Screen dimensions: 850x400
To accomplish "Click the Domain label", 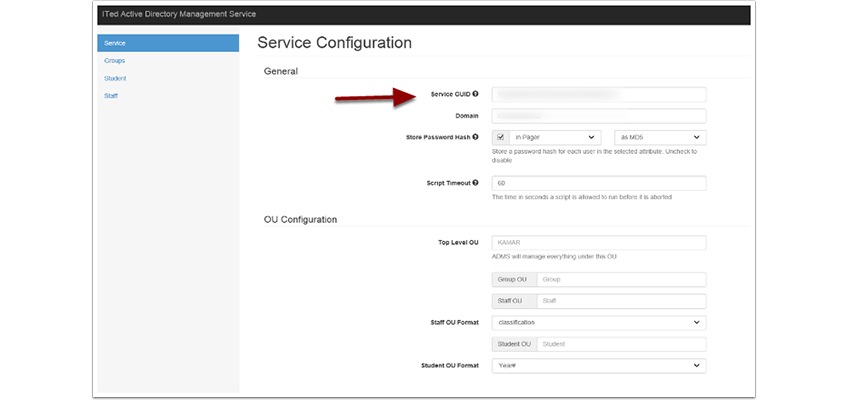I will click(x=467, y=116).
